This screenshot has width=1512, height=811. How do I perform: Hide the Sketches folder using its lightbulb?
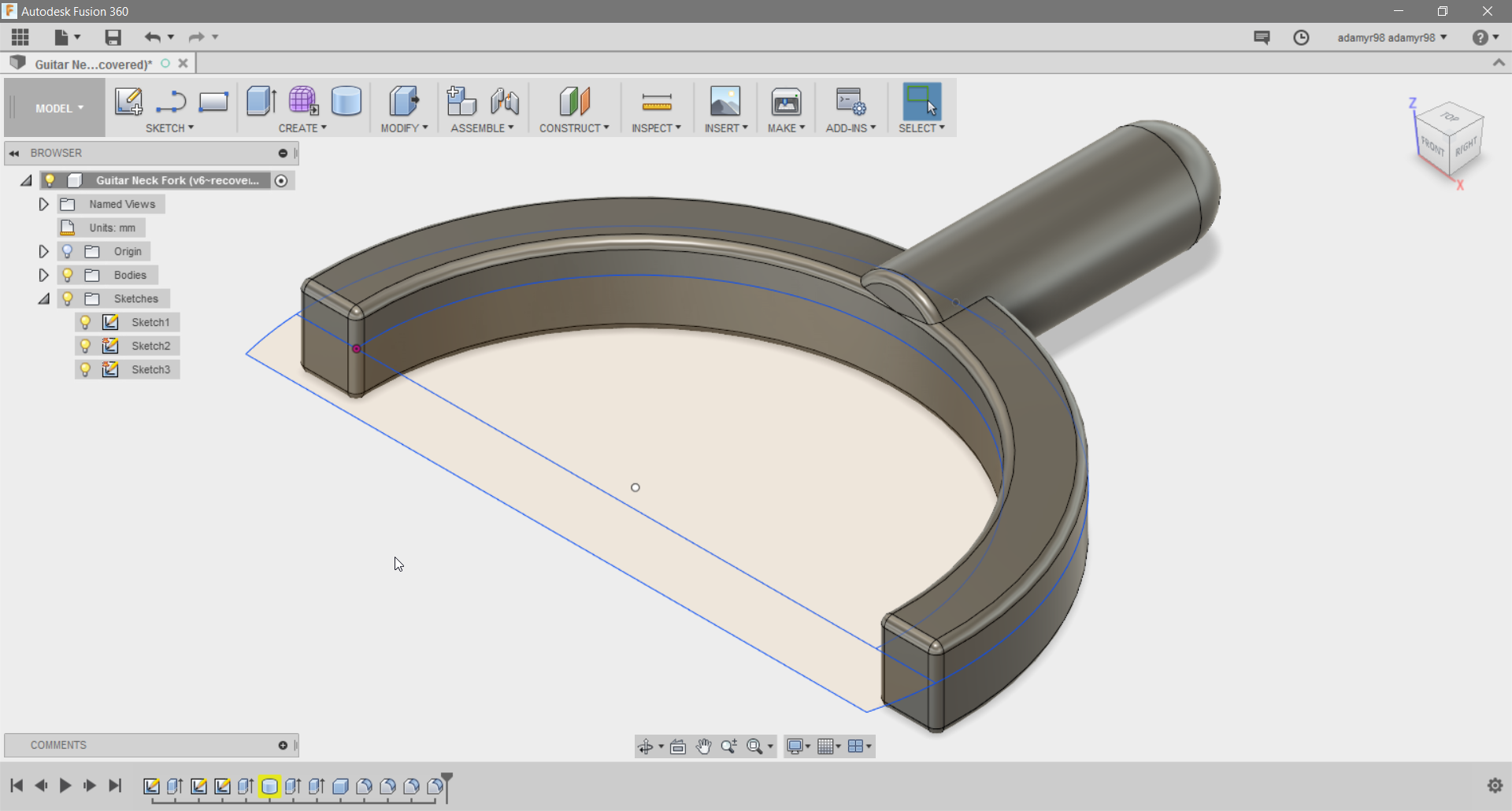pos(67,298)
